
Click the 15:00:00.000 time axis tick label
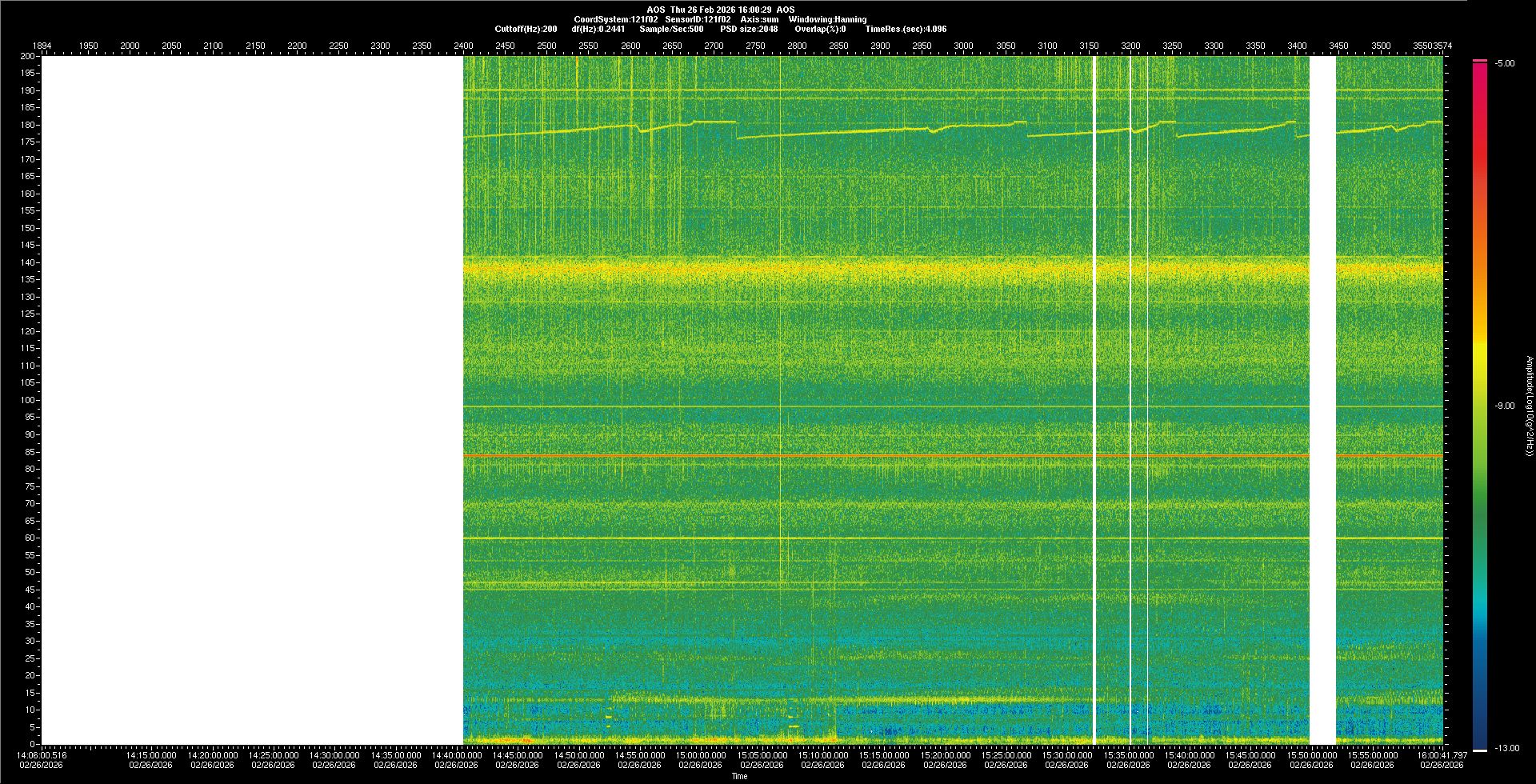[x=700, y=755]
